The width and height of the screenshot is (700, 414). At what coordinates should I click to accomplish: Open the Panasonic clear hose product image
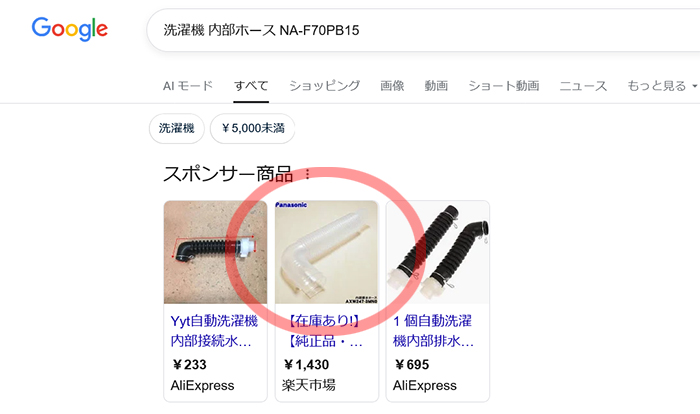click(327, 252)
